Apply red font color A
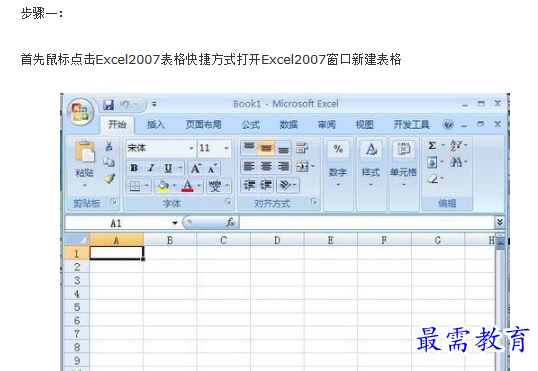Screen dimensions: 538x371 coord(187,186)
